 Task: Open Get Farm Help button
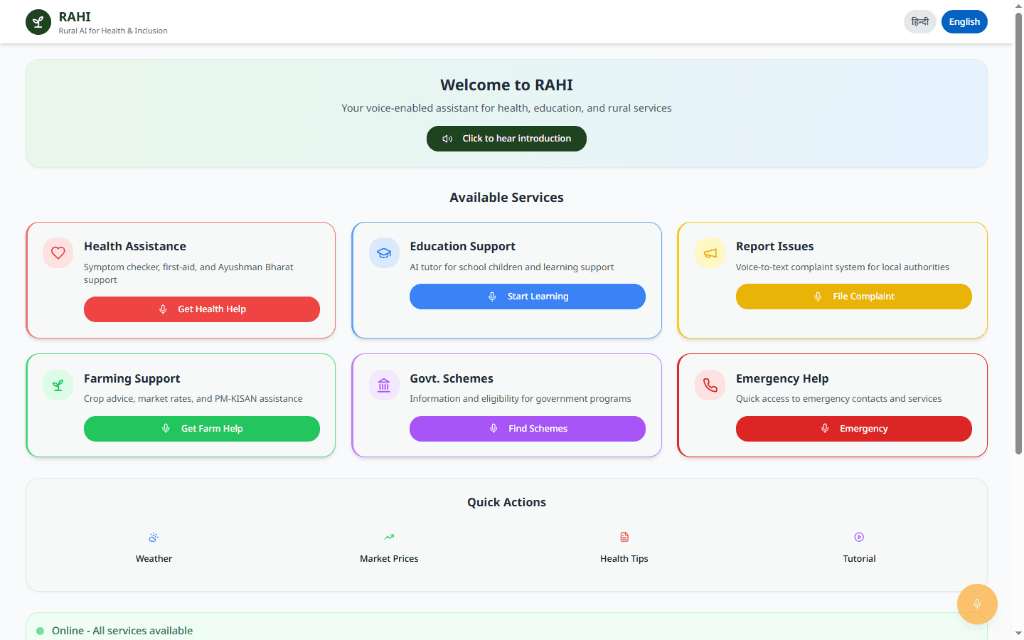coord(202,428)
